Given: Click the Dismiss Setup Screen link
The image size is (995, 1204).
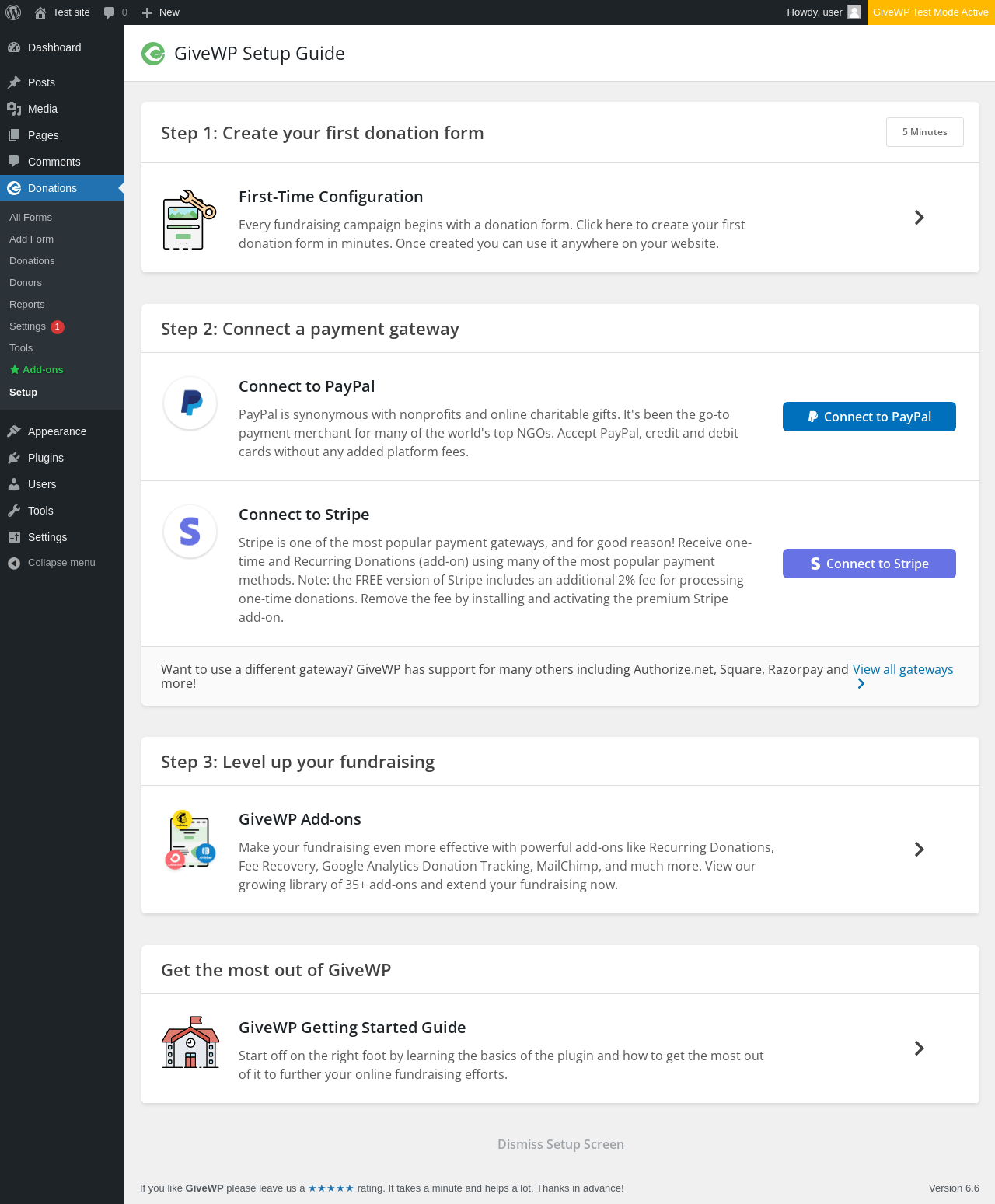Looking at the screenshot, I should tap(560, 1144).
